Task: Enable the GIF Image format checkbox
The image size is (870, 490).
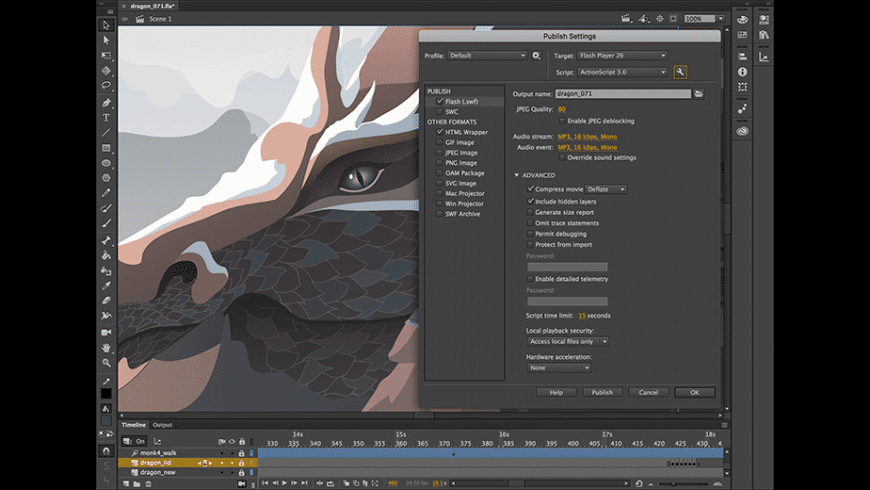Action: 438,142
